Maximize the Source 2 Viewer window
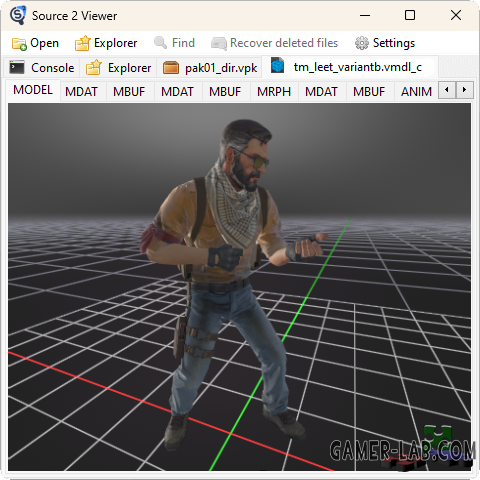The image size is (480, 480). tap(410, 15)
